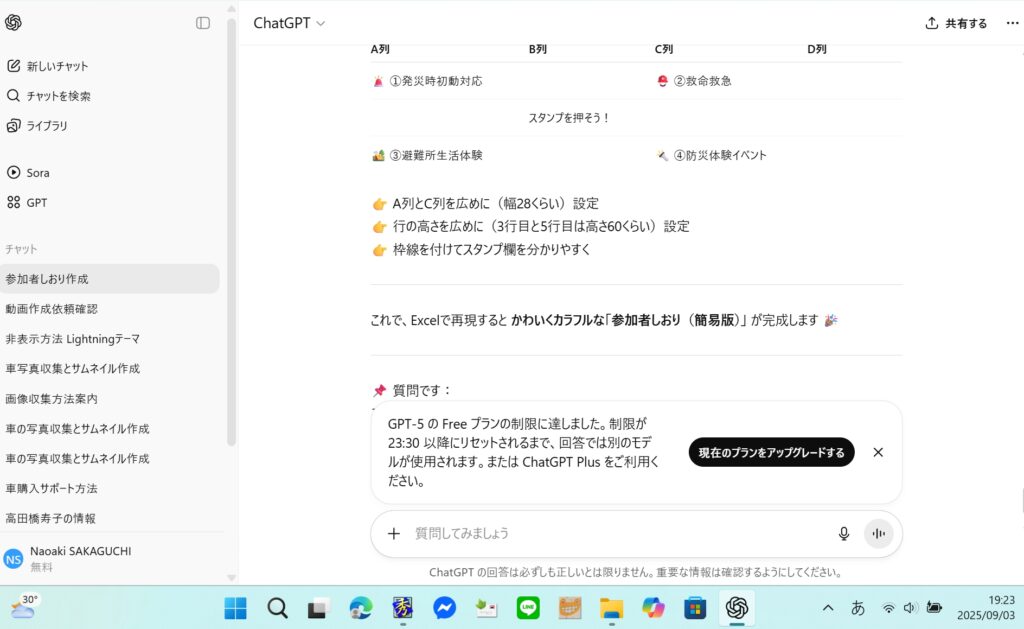The image size is (1024, 629).
Task: Expand the ChatGPT model selector dropdown
Action: pos(289,23)
